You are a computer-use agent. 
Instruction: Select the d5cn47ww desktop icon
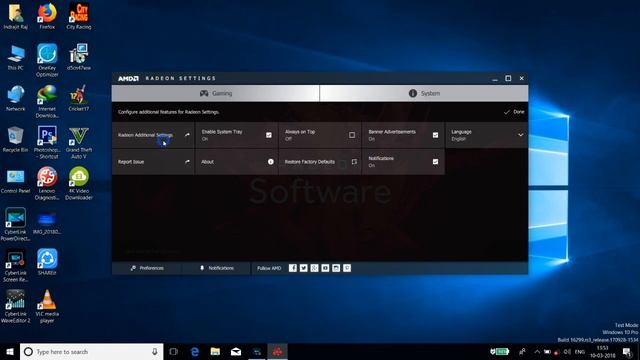click(79, 58)
